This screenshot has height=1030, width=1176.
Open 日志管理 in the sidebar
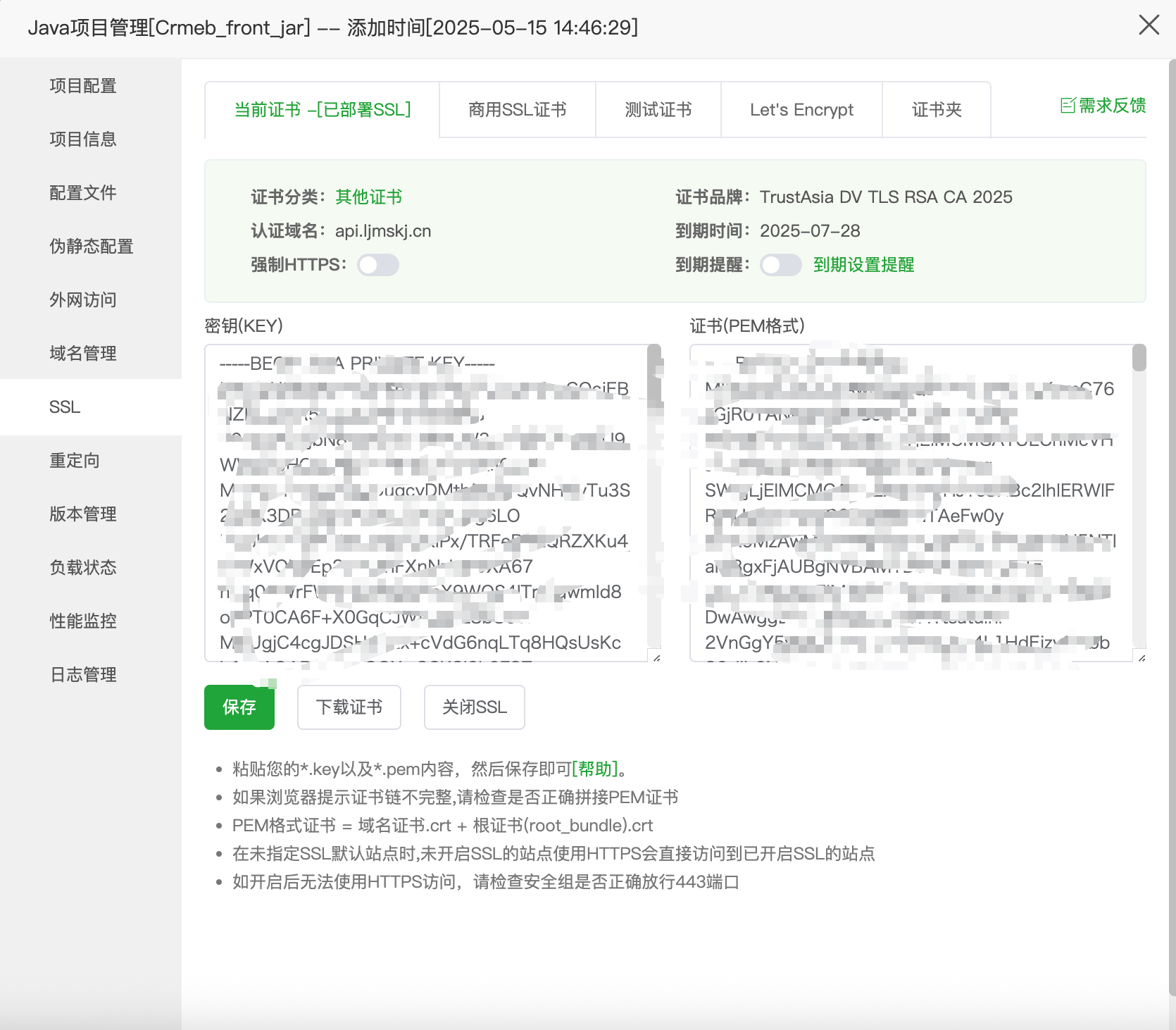click(x=82, y=675)
